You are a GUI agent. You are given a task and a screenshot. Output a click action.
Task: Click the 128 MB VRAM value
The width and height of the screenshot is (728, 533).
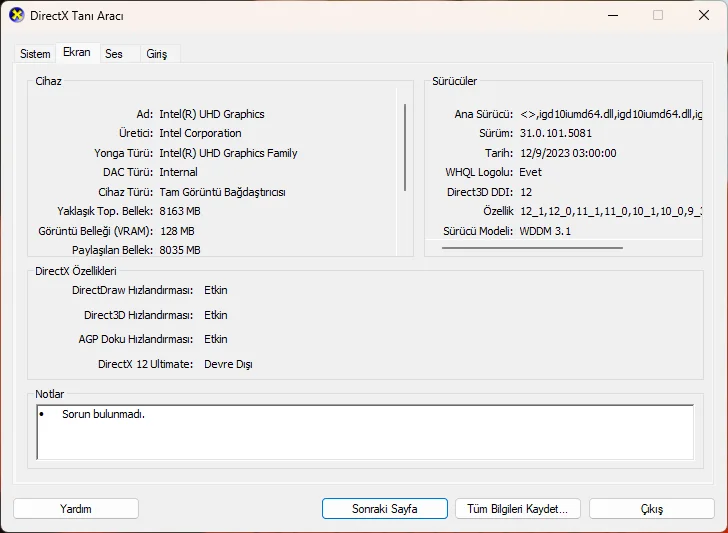[x=177, y=231]
